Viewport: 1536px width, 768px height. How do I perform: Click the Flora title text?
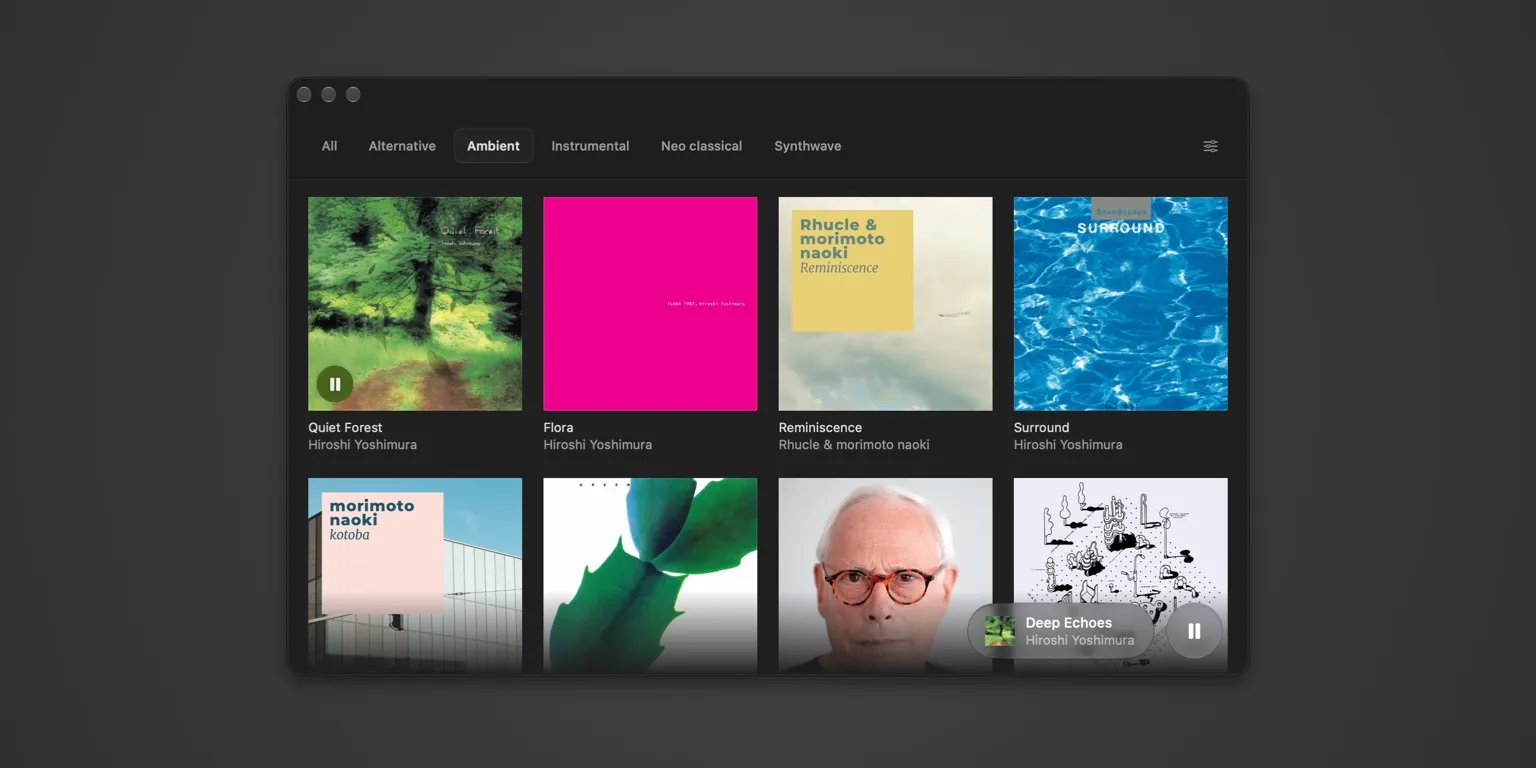(x=558, y=428)
